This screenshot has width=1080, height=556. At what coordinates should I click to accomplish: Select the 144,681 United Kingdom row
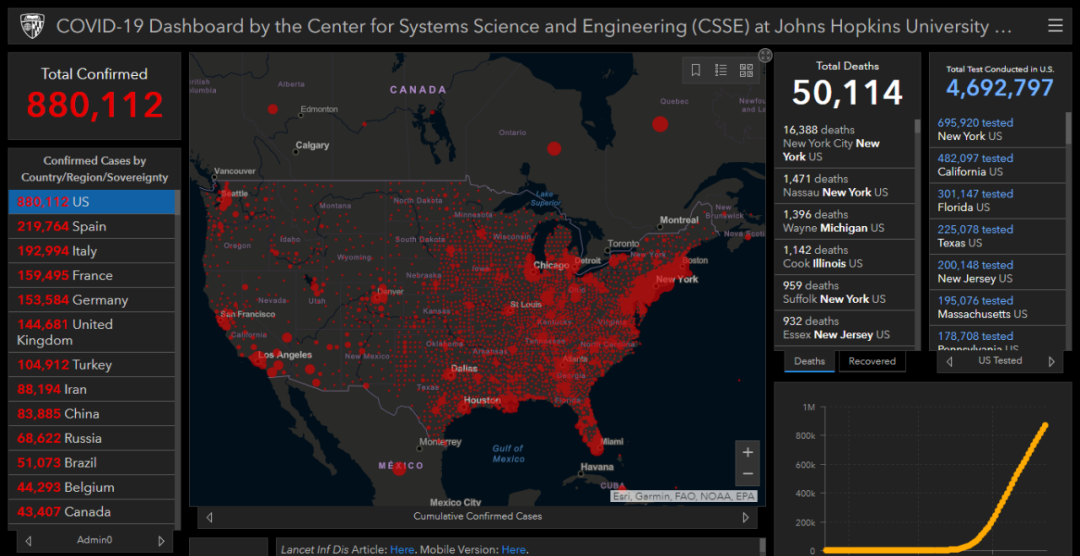(x=92, y=332)
